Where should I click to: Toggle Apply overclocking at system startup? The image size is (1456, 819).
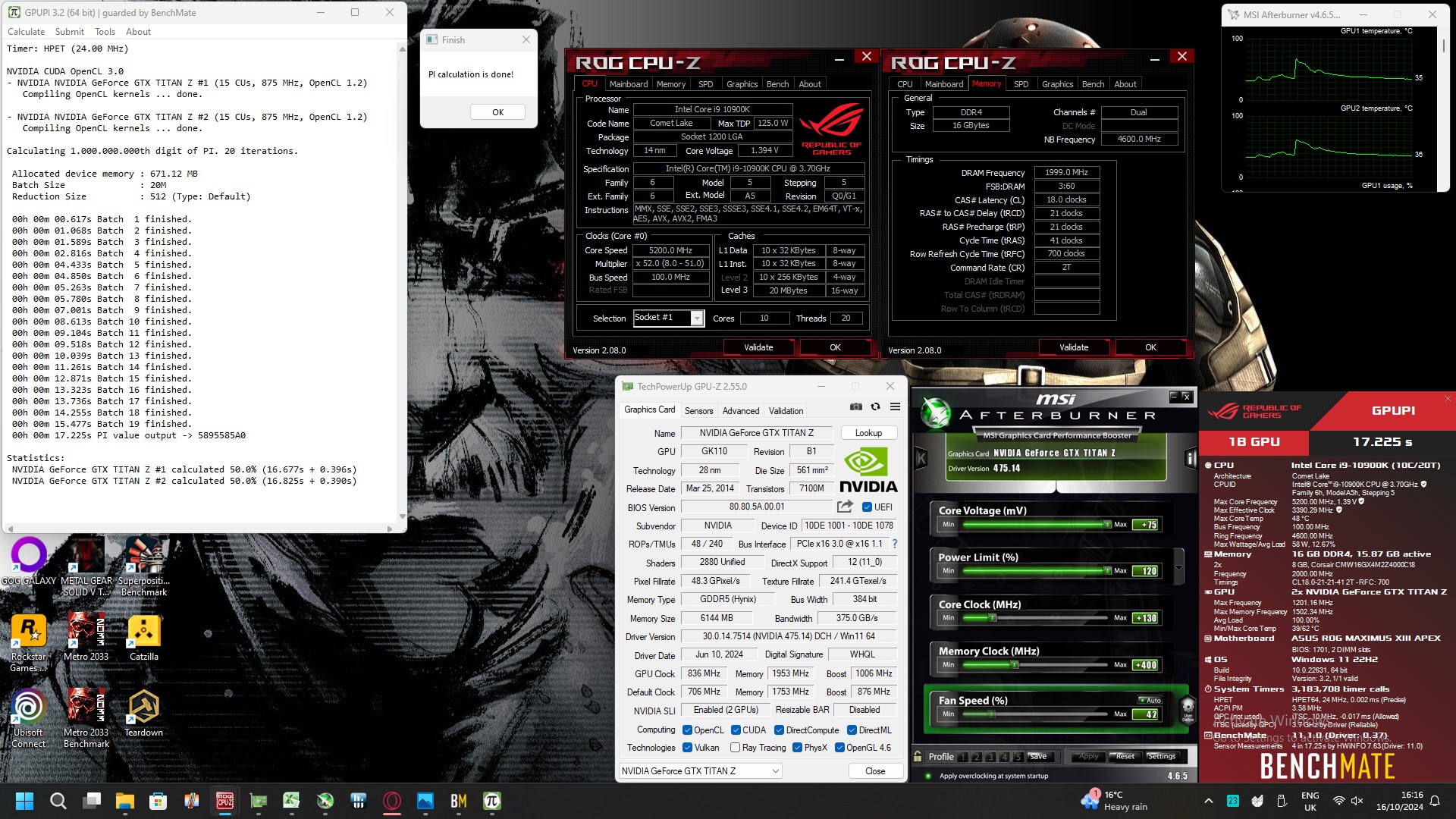[928, 776]
